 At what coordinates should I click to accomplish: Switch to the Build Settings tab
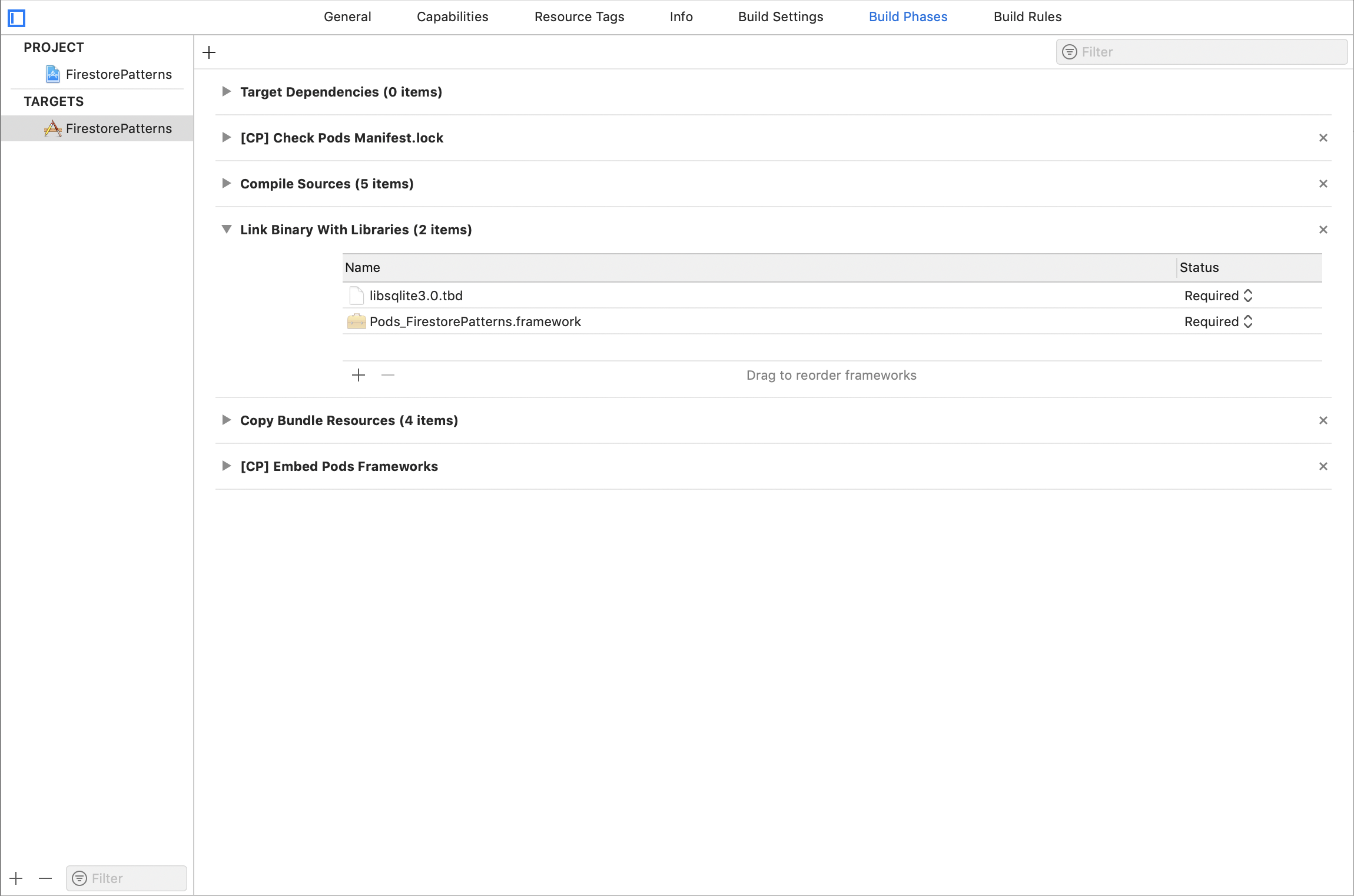pyautogui.click(x=780, y=16)
